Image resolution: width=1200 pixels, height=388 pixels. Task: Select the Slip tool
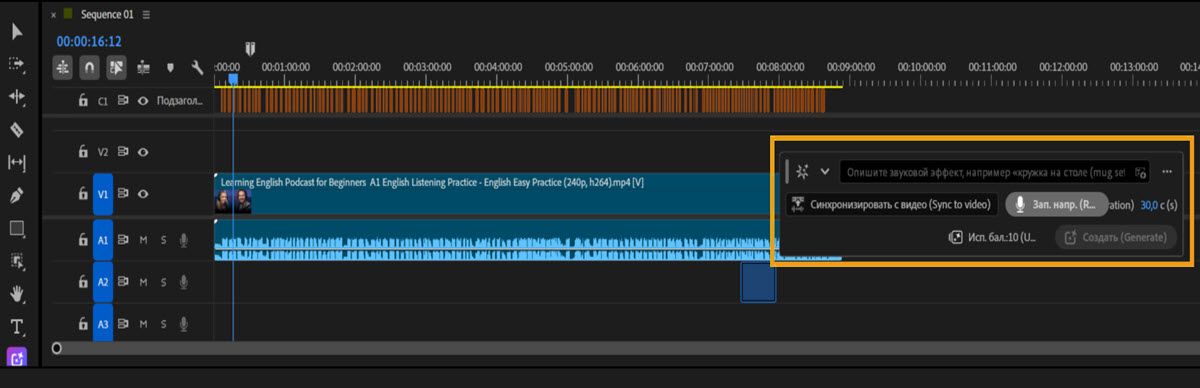[17, 162]
